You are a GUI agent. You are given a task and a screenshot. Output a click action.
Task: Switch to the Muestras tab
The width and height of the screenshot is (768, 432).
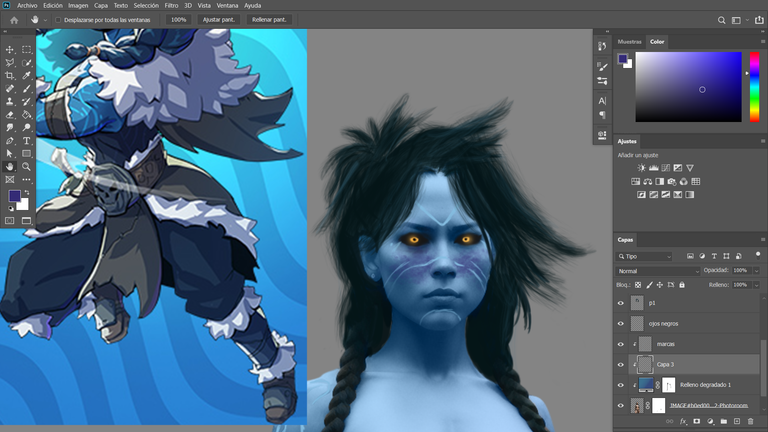click(629, 42)
